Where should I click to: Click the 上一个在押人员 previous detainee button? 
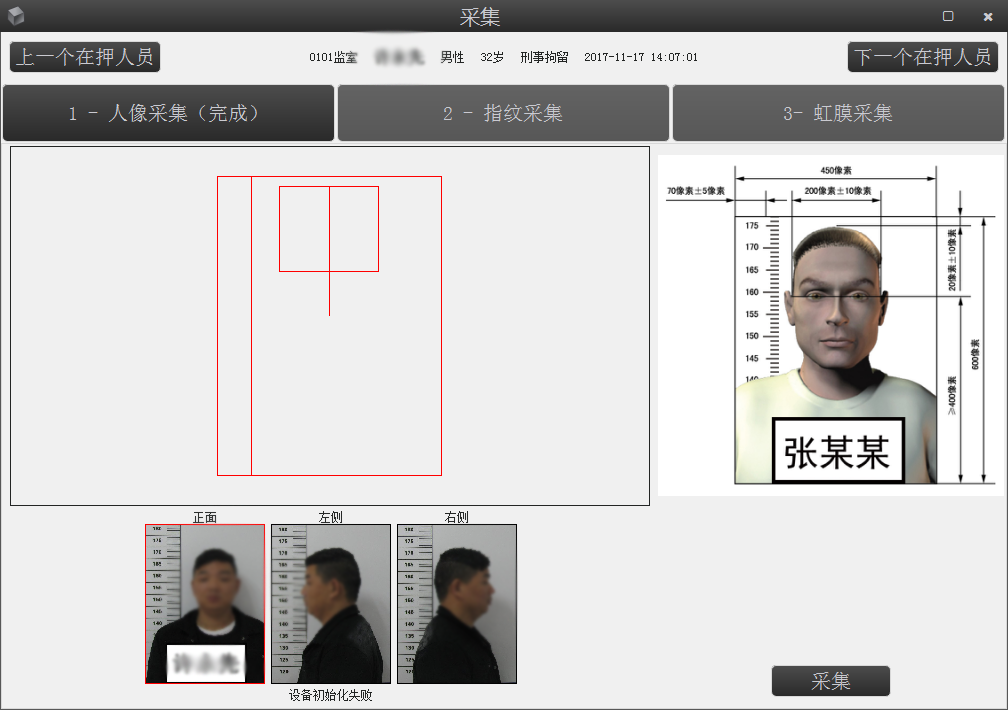tap(84, 57)
